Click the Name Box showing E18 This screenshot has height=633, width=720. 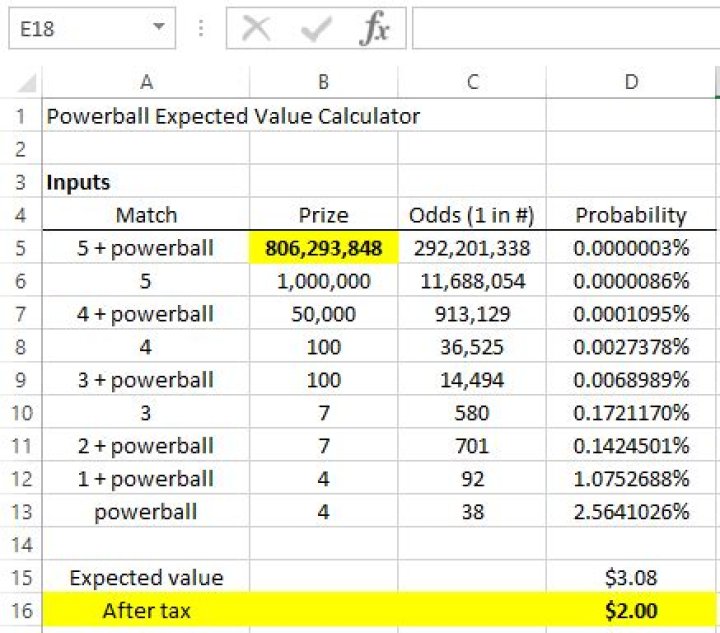[x=92, y=28]
